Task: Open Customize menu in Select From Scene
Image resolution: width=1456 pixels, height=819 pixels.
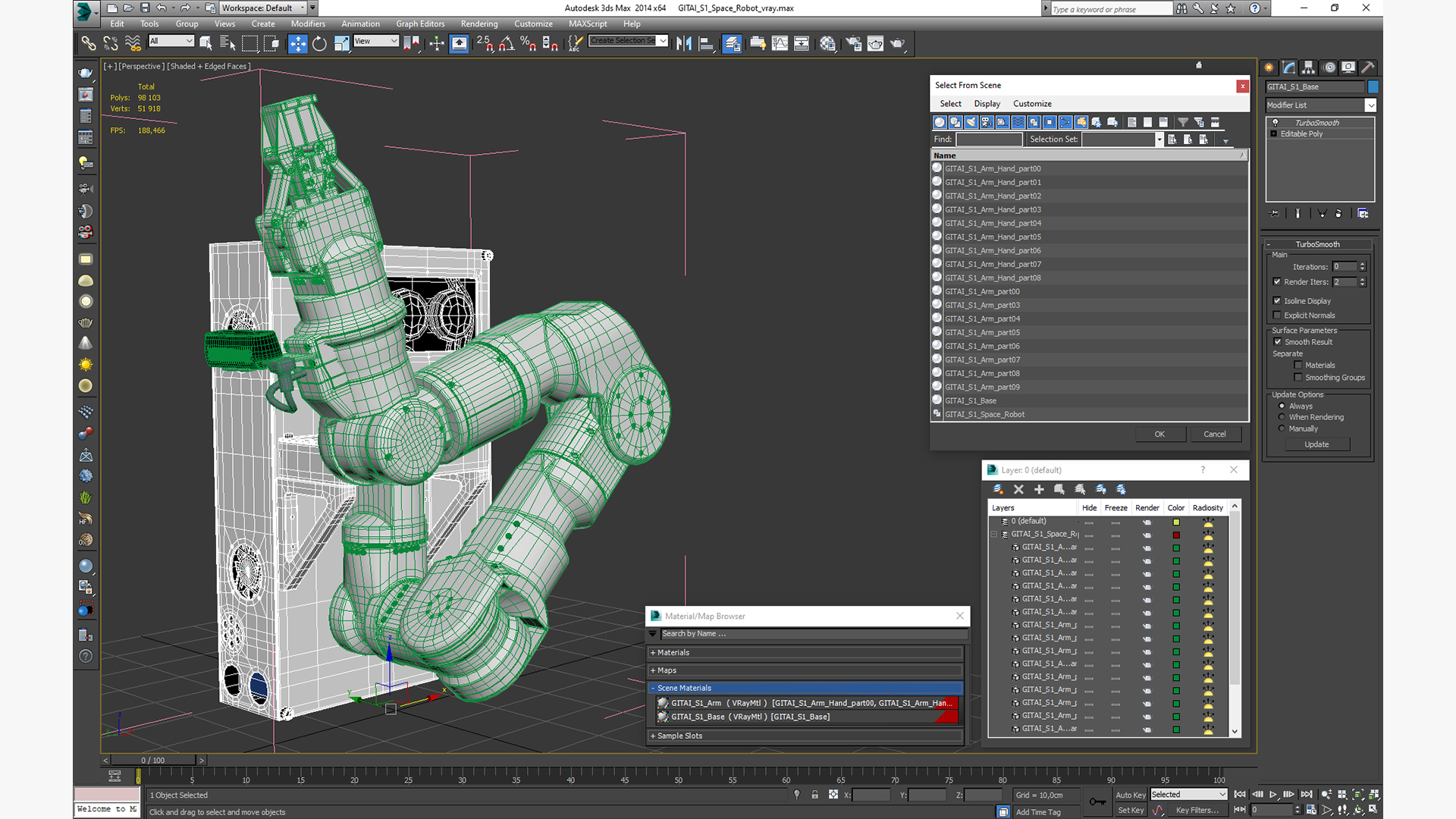Action: [x=1032, y=104]
